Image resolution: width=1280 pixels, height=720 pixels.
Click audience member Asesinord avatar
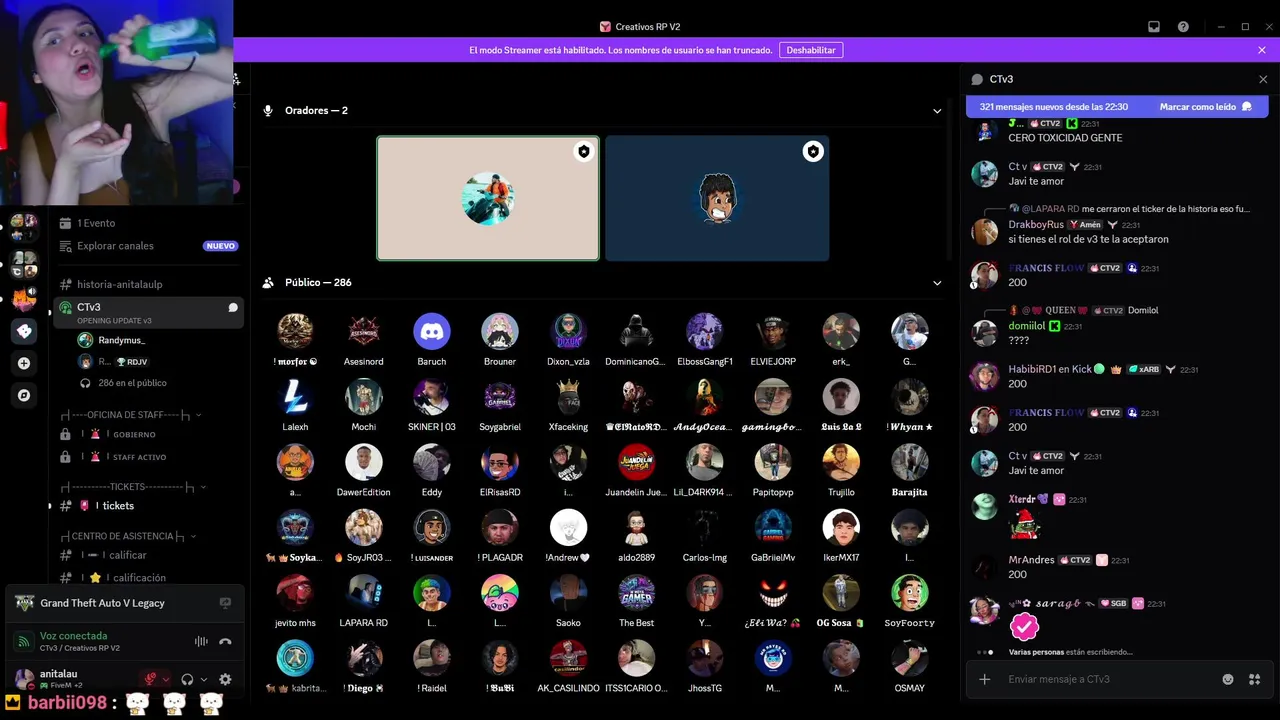364,332
